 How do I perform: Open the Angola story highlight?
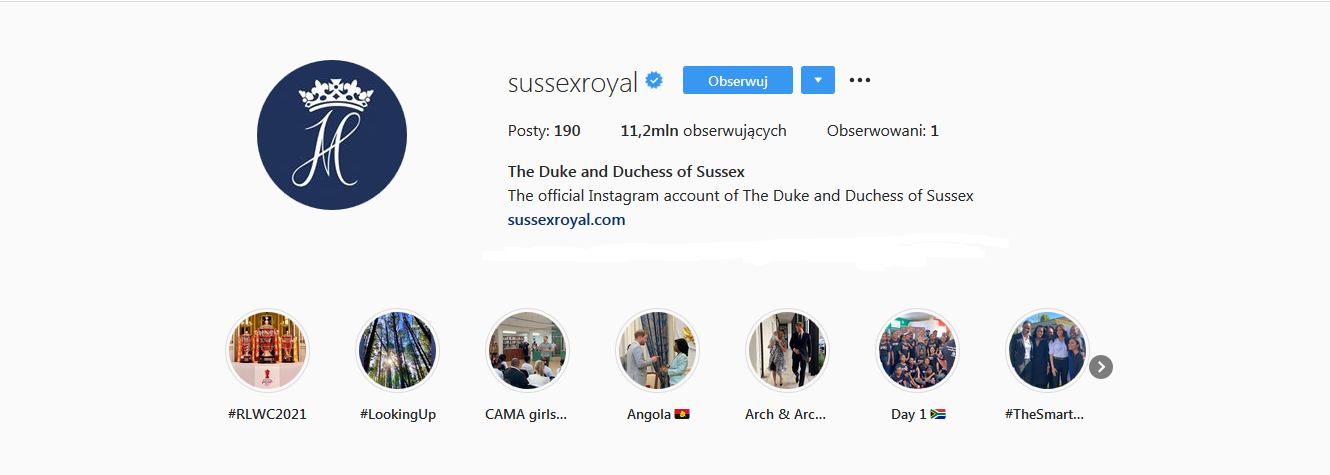click(657, 350)
